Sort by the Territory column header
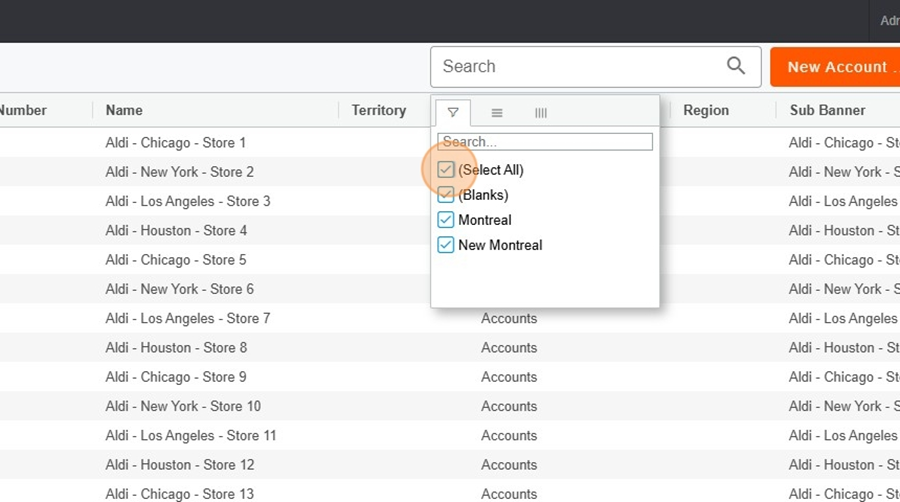This screenshot has width=900, height=502. point(379,110)
